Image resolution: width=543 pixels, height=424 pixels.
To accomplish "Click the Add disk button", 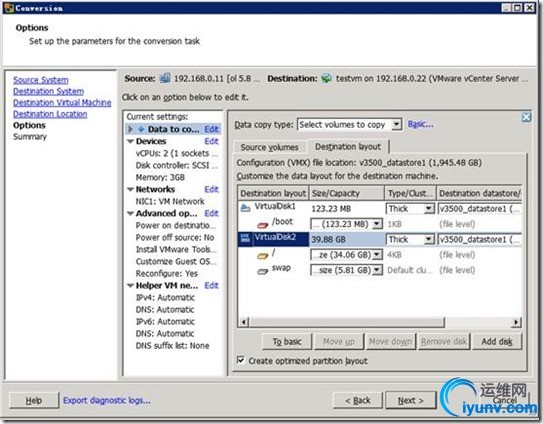I will 497,342.
